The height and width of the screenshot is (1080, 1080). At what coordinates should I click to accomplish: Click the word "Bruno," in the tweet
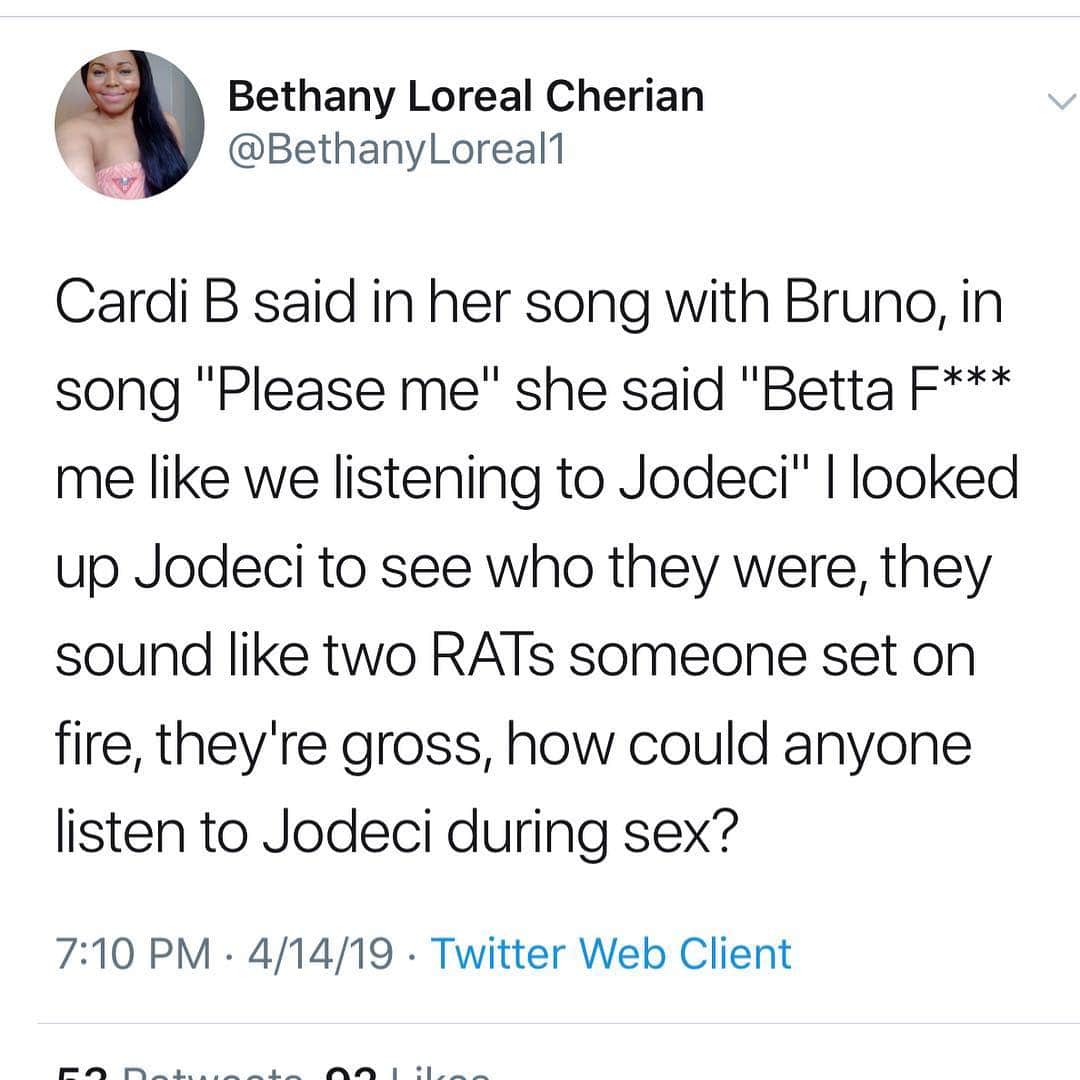[869, 304]
